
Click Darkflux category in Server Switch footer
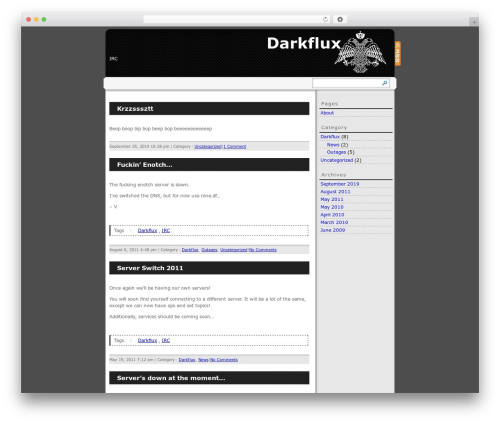point(187,360)
